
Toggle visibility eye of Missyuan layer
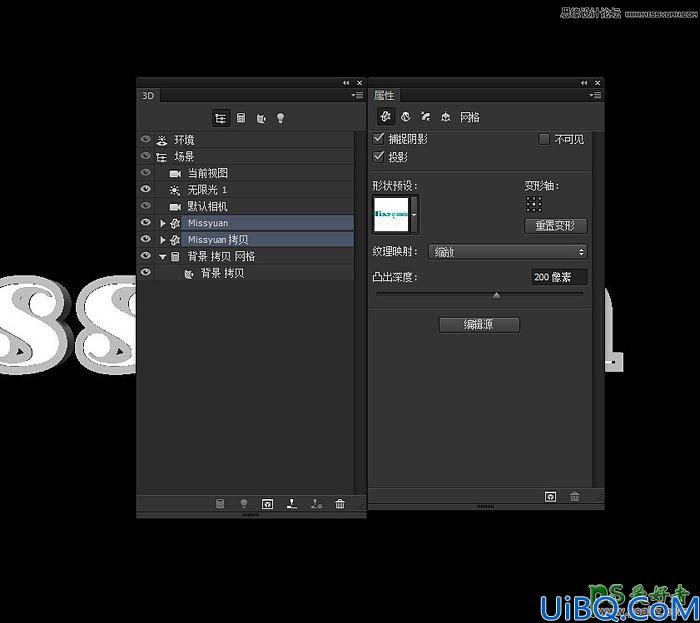pos(146,222)
